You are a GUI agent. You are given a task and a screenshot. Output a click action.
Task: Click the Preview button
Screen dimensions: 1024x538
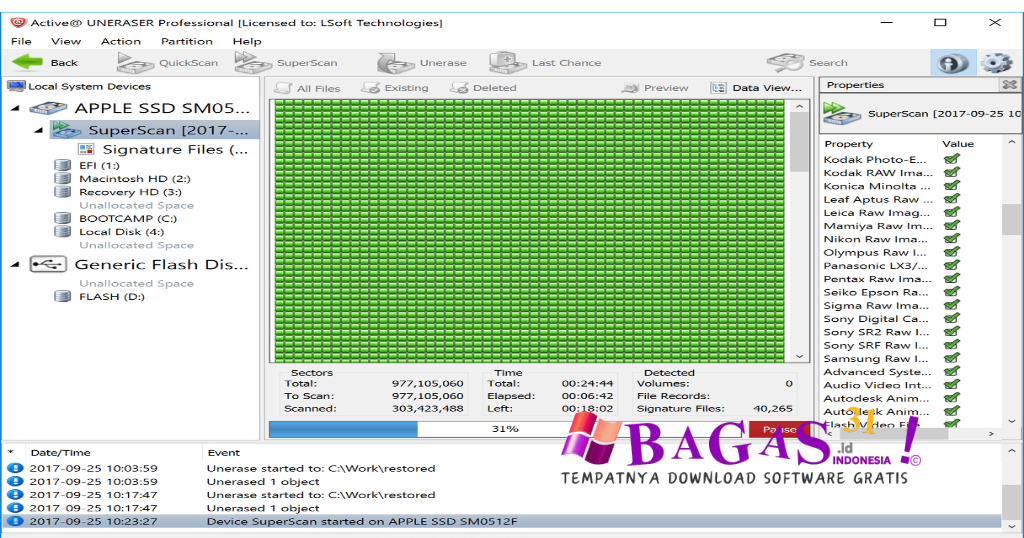[x=655, y=87]
